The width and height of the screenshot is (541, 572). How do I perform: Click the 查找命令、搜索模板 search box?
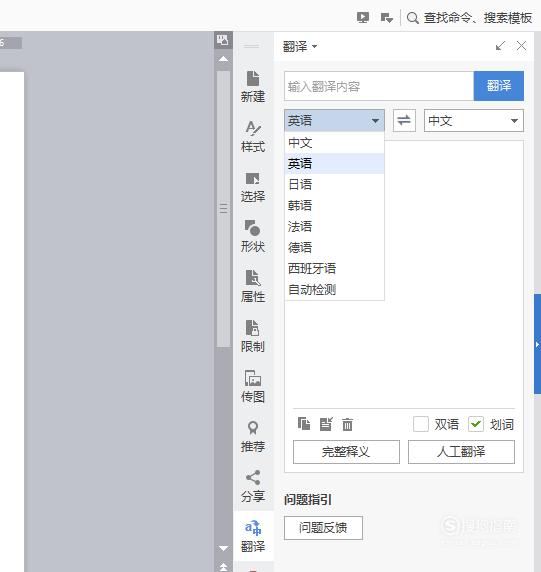coord(478,18)
